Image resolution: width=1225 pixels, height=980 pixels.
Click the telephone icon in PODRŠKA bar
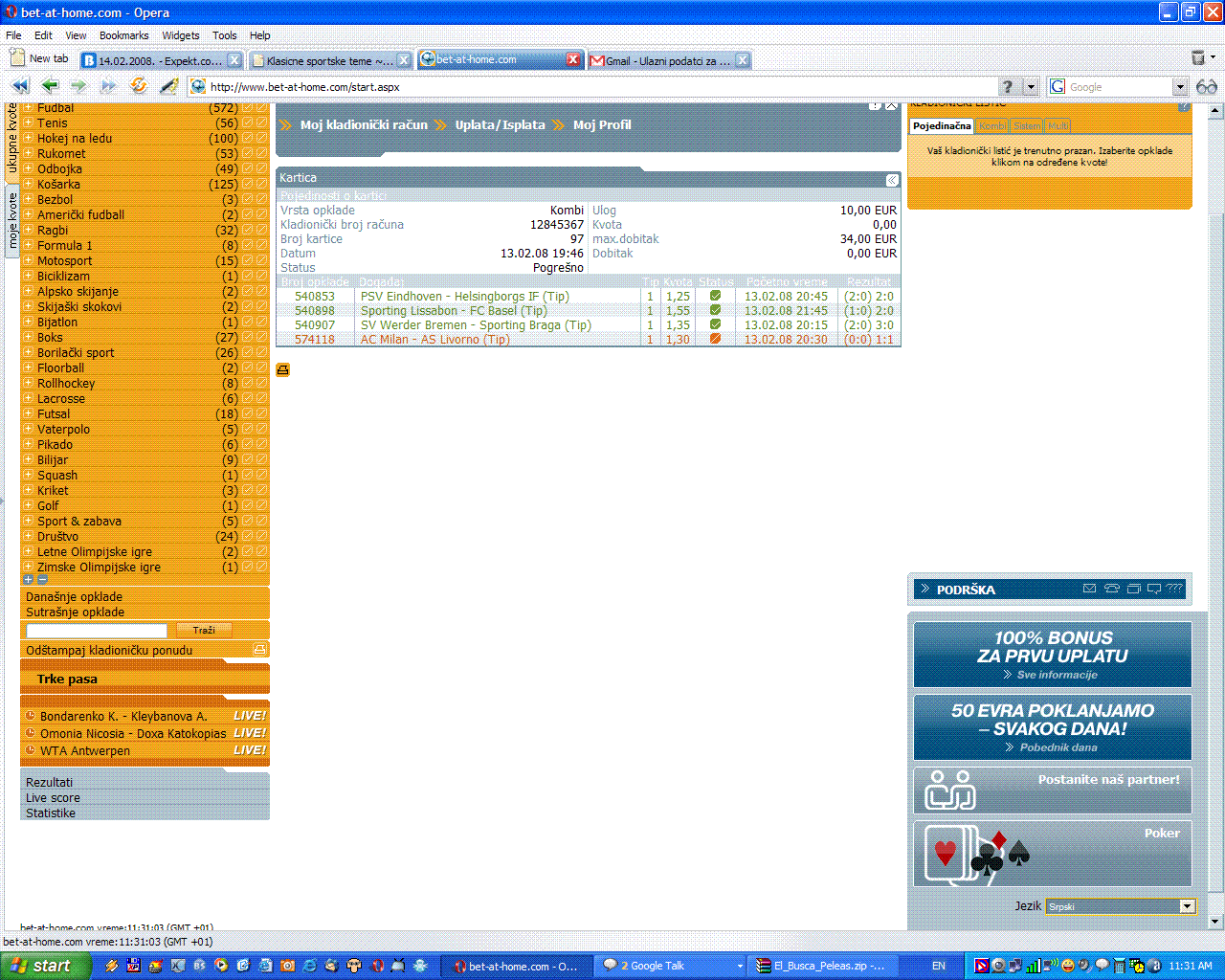[x=1111, y=589]
